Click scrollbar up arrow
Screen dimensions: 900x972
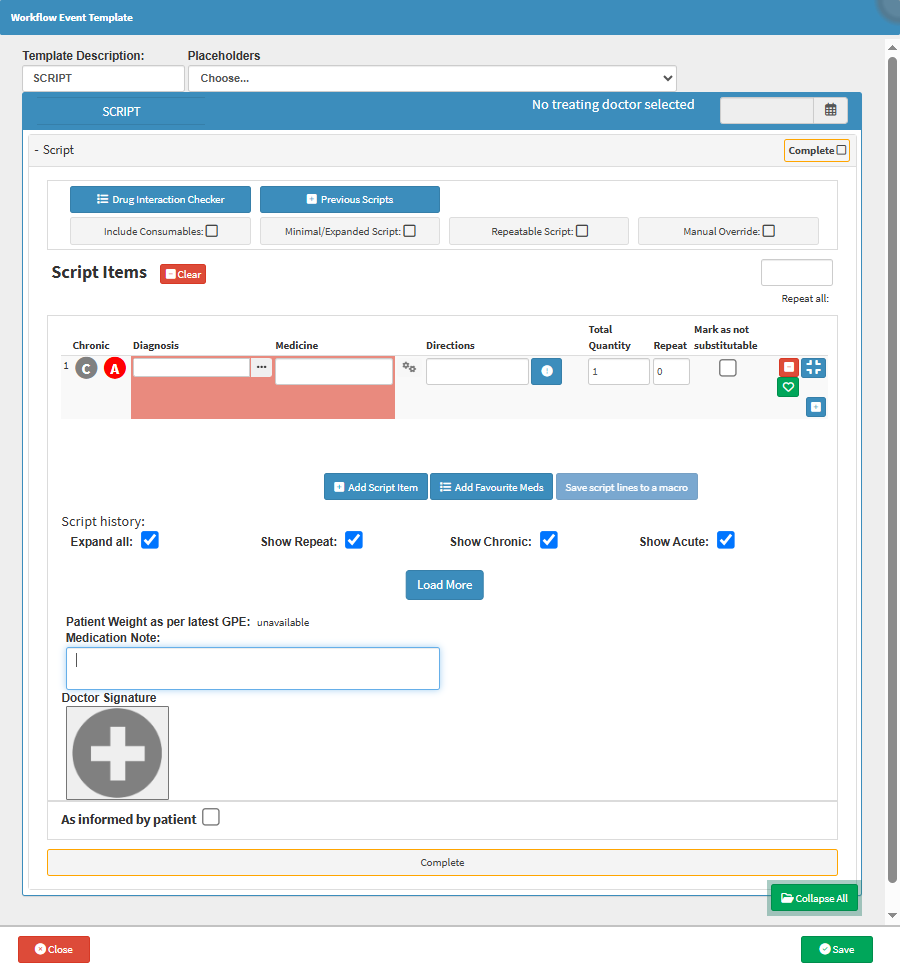893,47
